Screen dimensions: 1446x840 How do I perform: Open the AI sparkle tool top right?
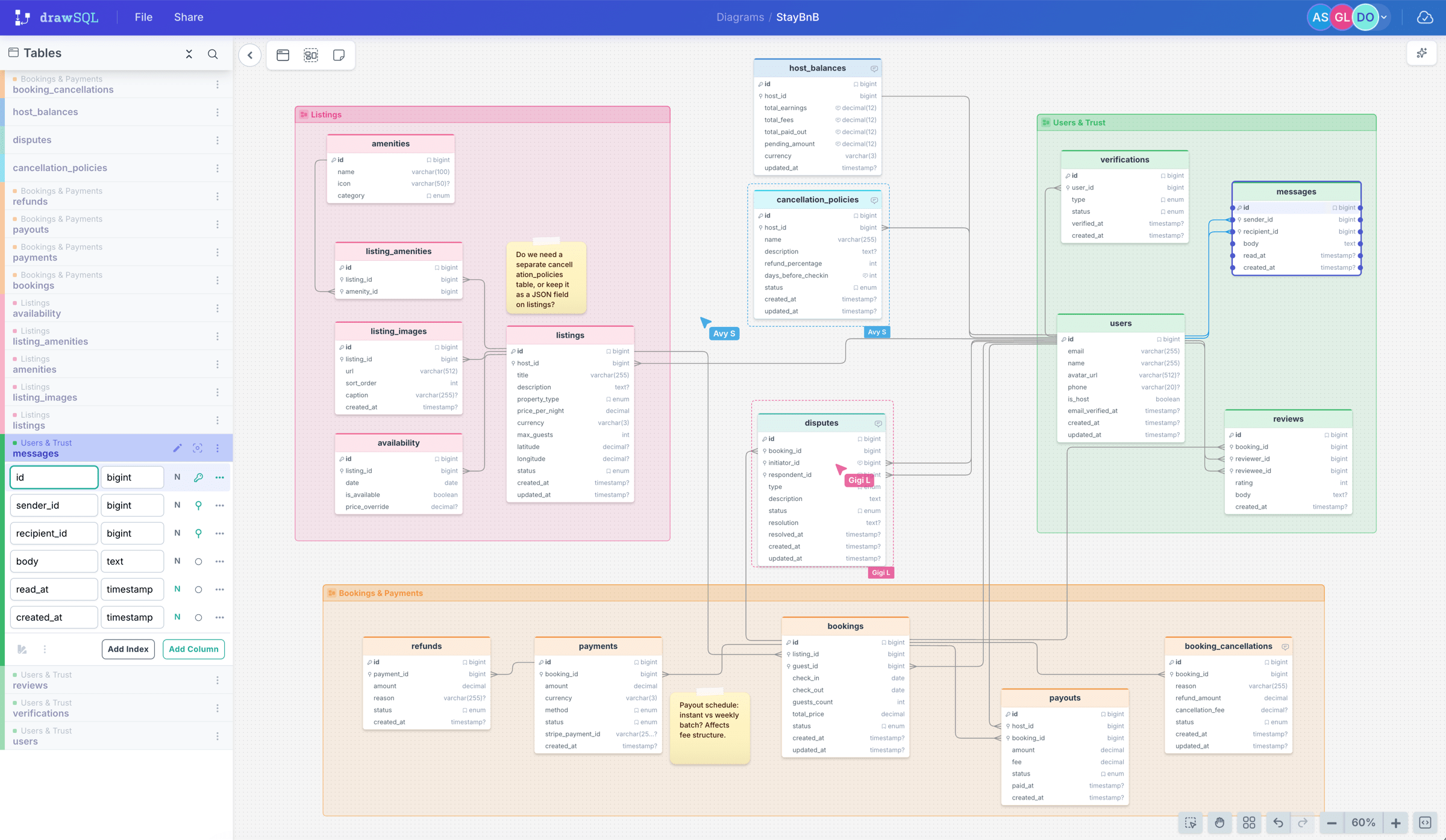[1421, 53]
